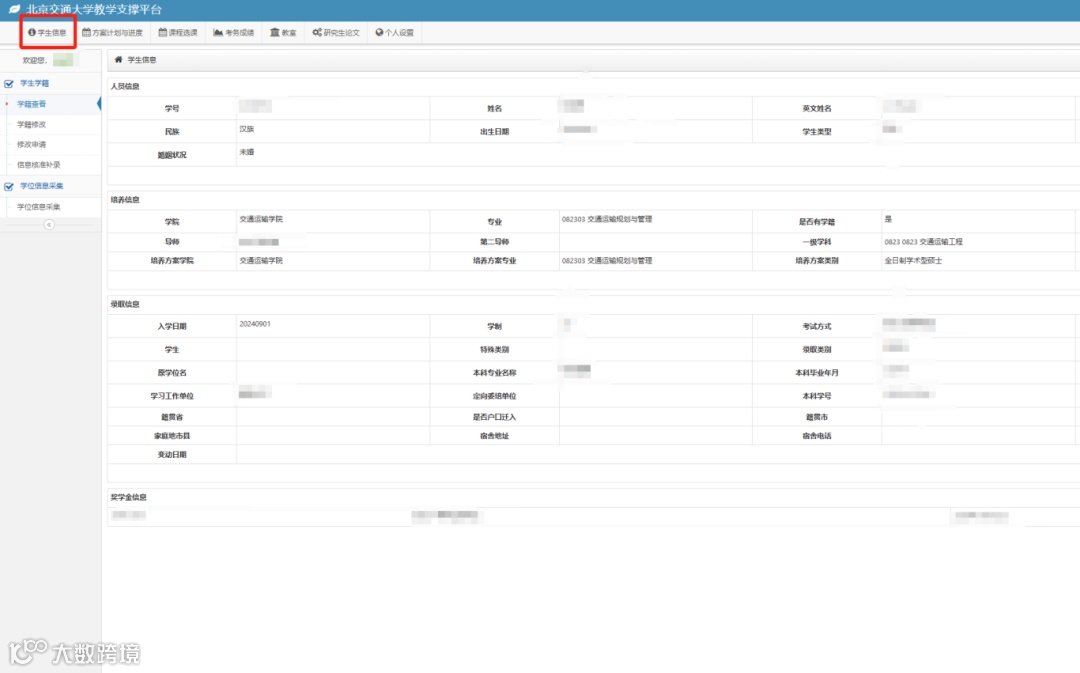Click the 本科学号 field label
Image resolution: width=1080 pixels, height=673 pixels.
(817, 396)
